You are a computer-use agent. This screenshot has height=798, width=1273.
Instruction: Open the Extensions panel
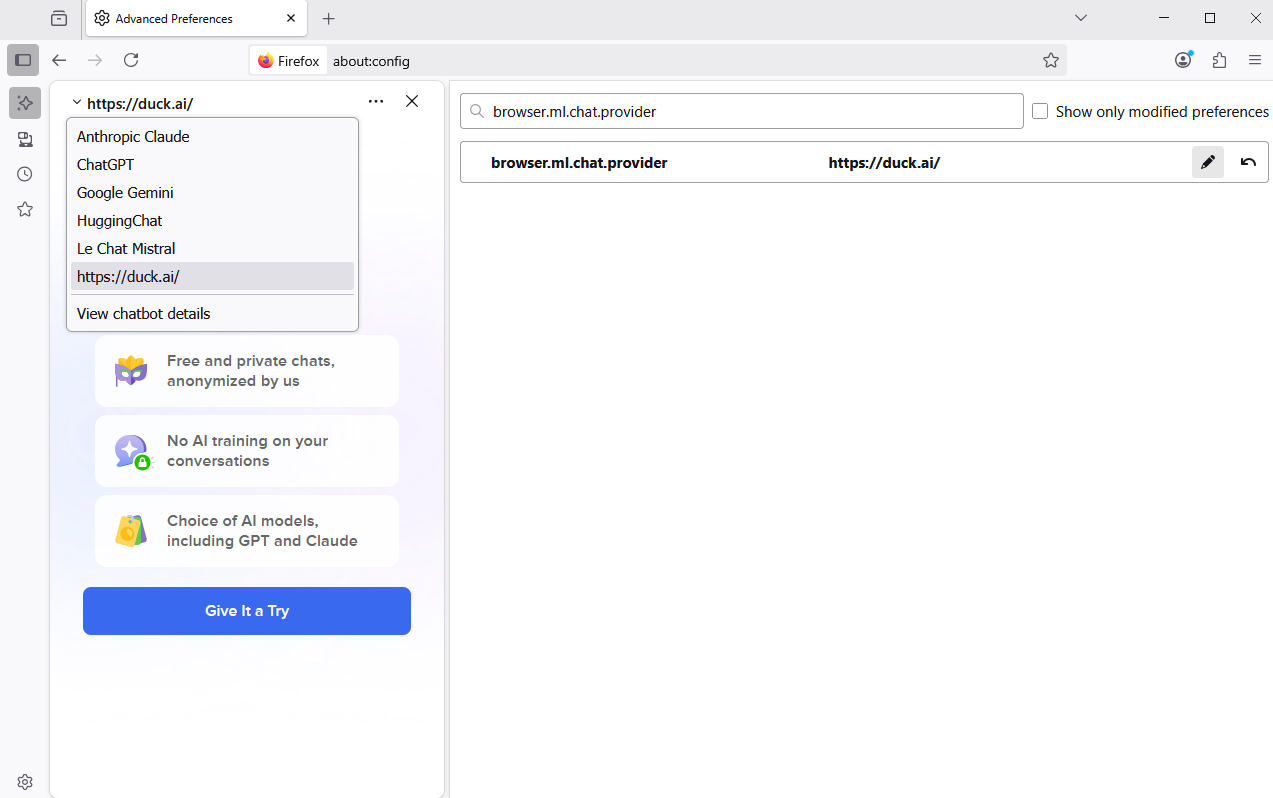[x=1219, y=60]
